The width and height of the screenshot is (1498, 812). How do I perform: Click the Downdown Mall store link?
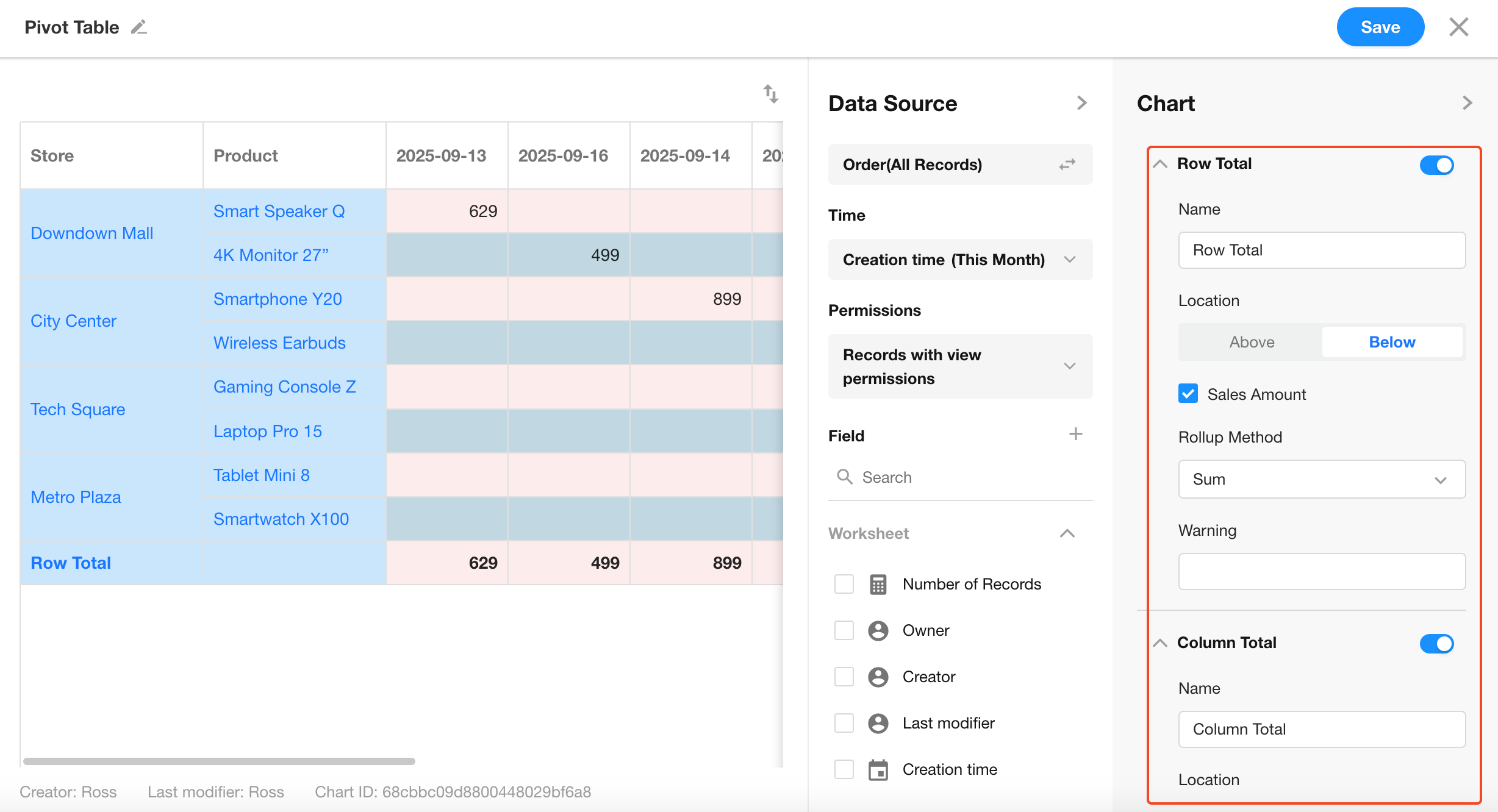pyautogui.click(x=91, y=233)
